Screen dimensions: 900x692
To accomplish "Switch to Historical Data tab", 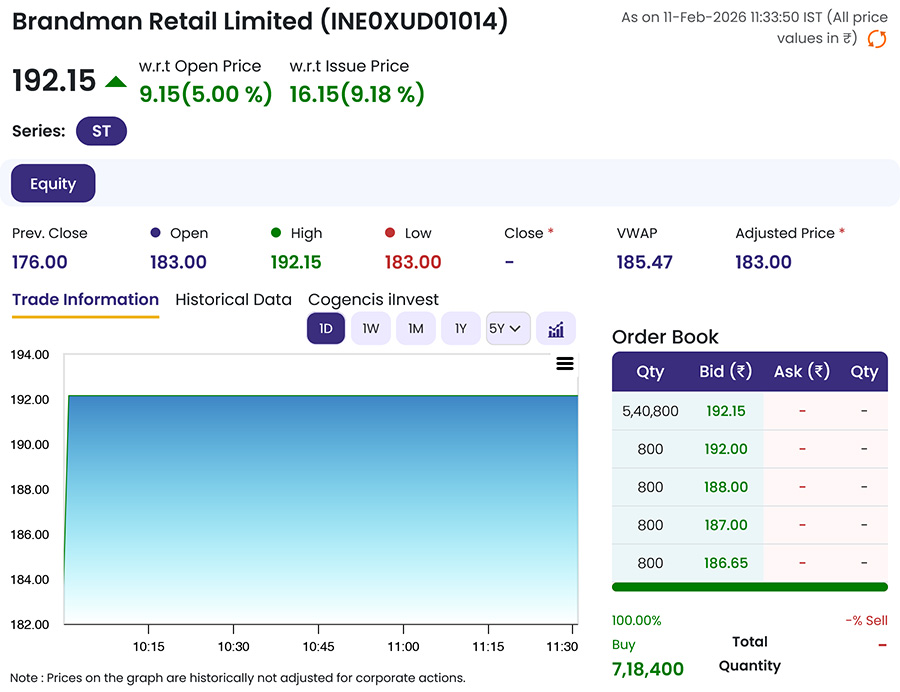I will tap(233, 300).
